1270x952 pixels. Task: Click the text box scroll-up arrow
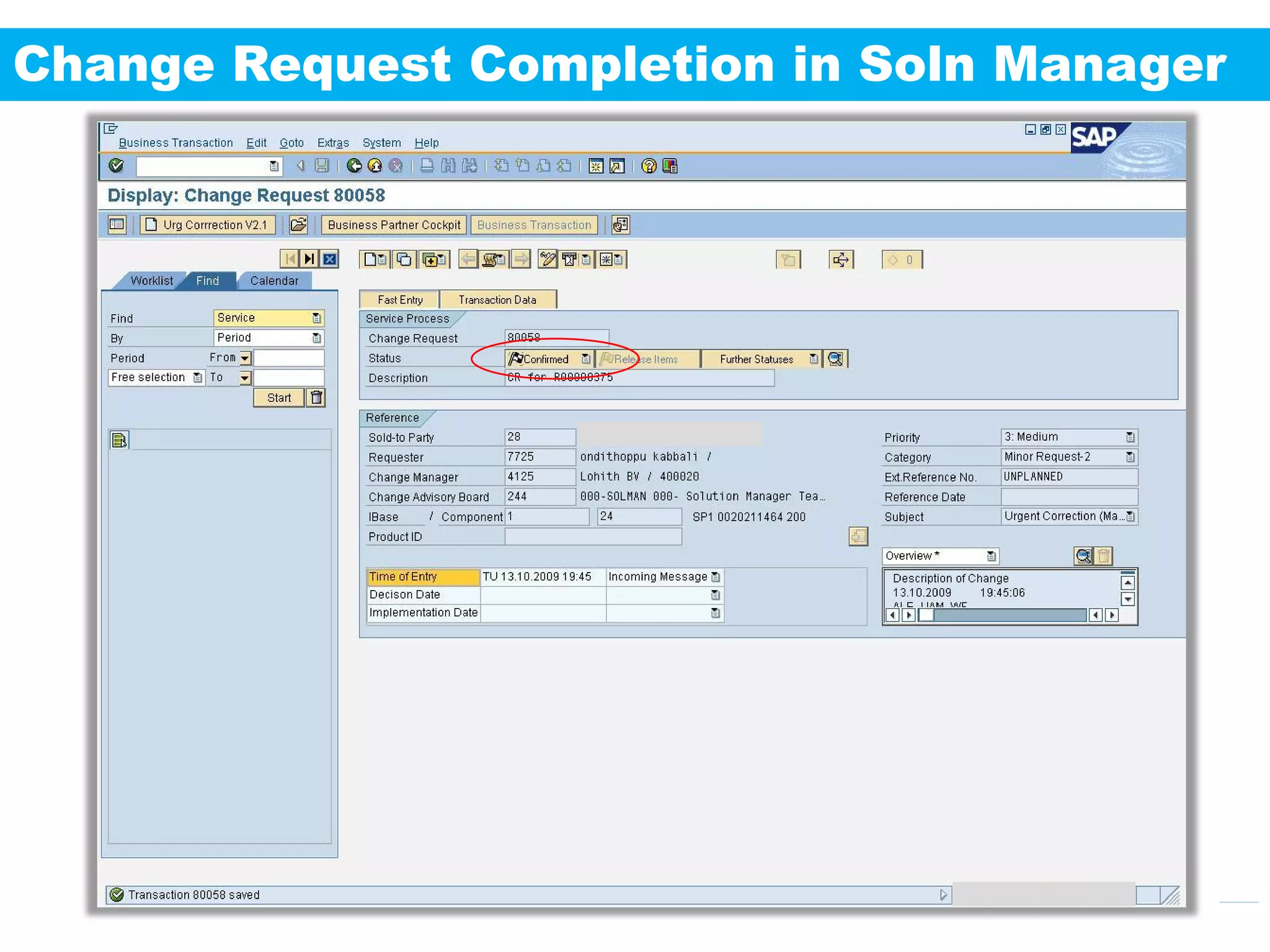(x=1128, y=583)
